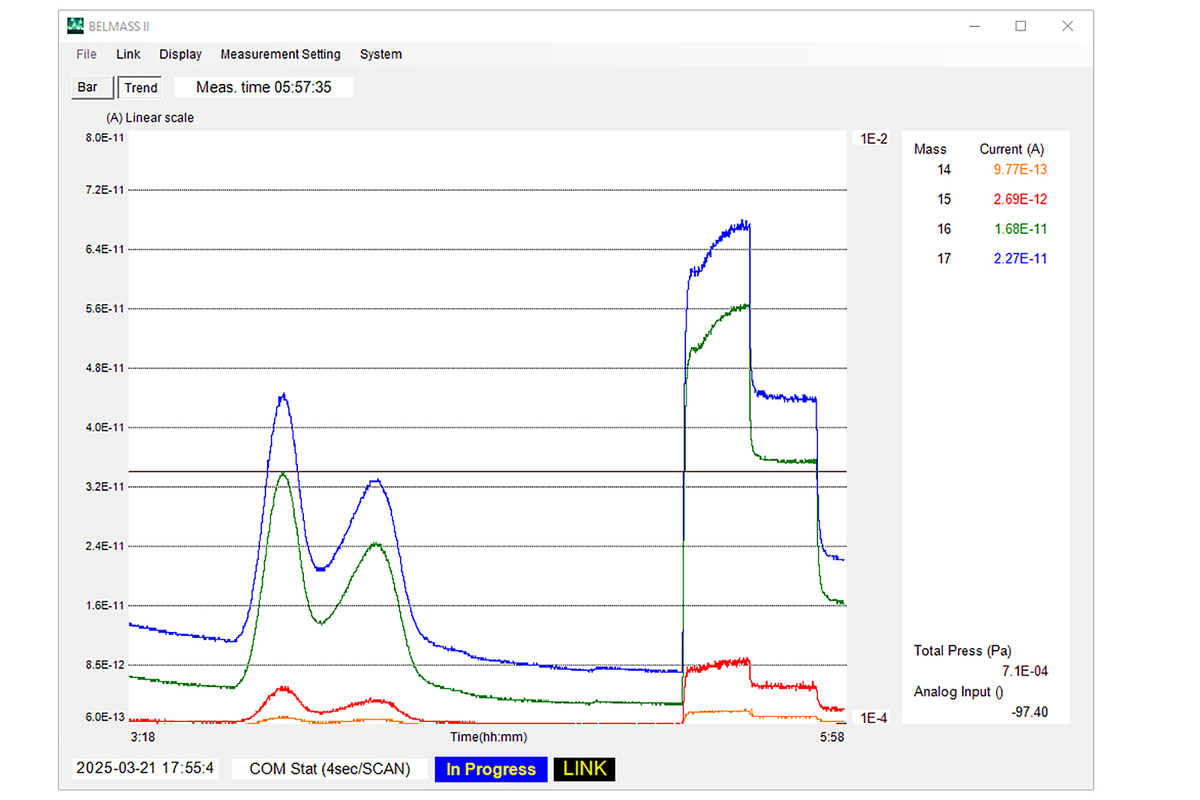Viewport: 1200px width, 800px height.
Task: Click the Total Press value 7.1E-04
Action: (1025, 671)
